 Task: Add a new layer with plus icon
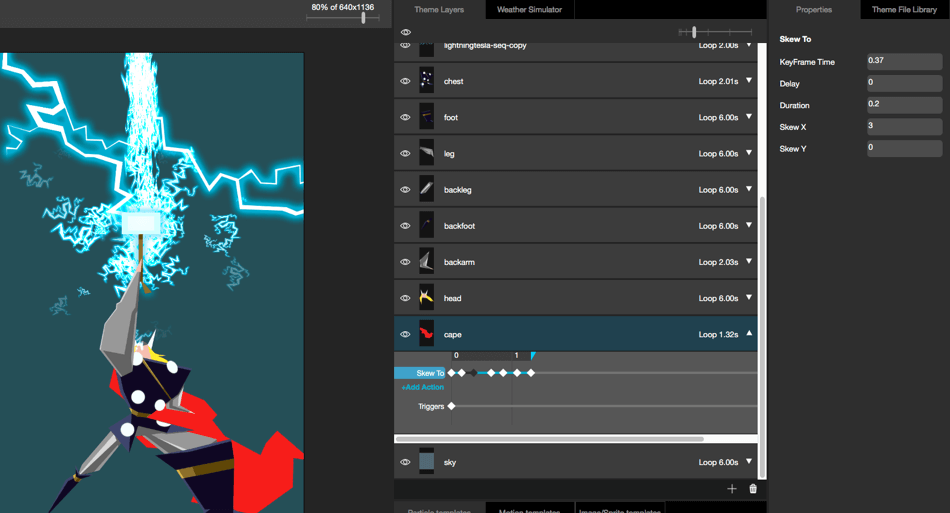pos(732,489)
